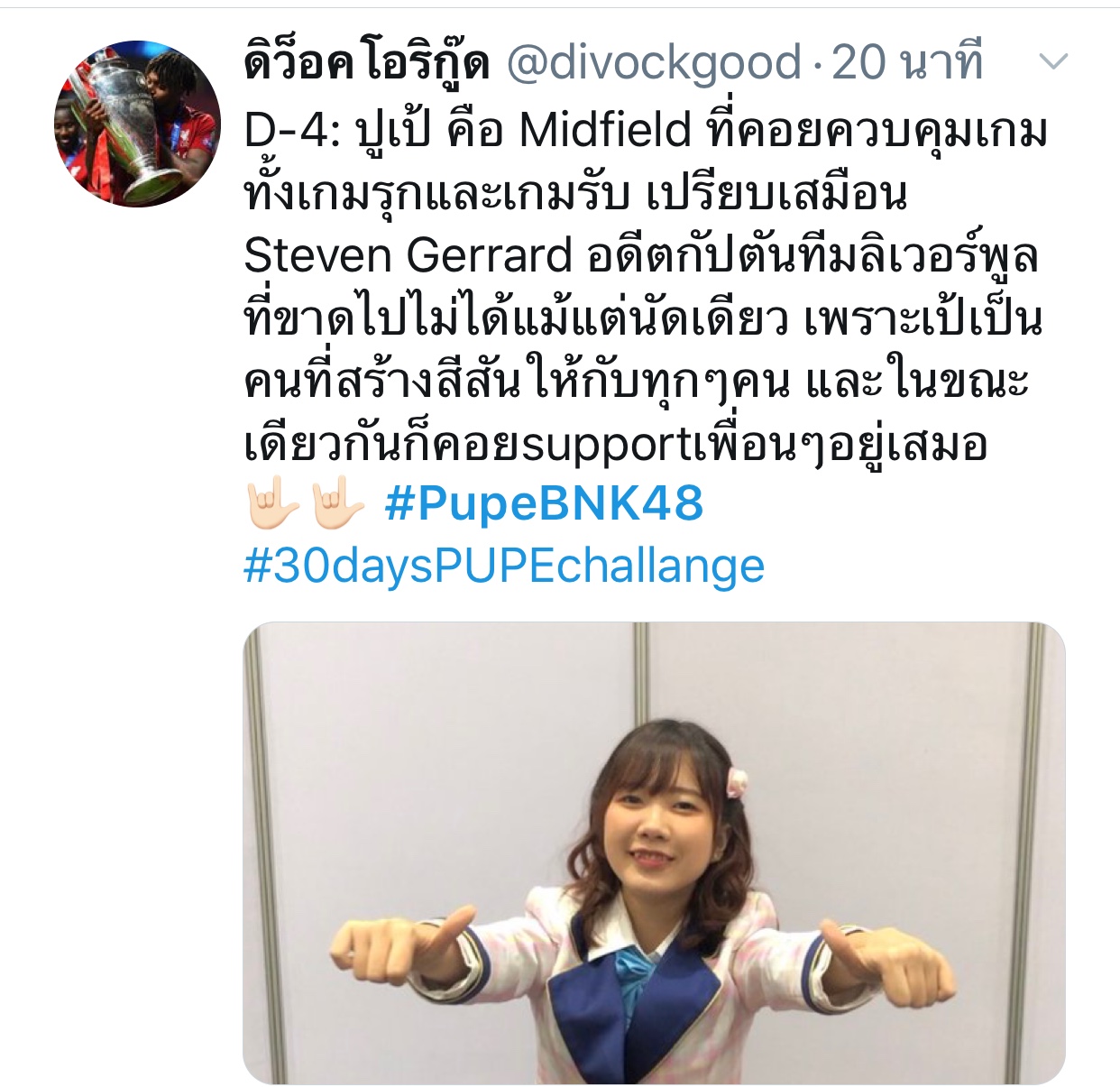Expand the tweet options chevron menu

click(x=1053, y=62)
